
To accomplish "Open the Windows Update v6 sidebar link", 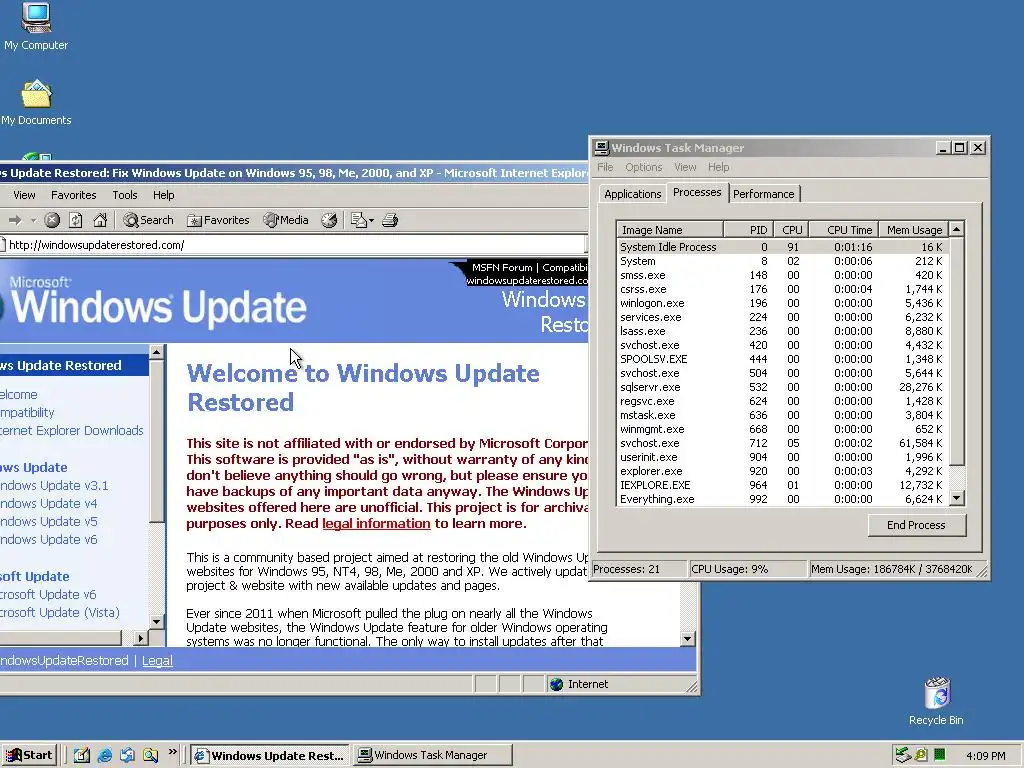I will point(48,539).
